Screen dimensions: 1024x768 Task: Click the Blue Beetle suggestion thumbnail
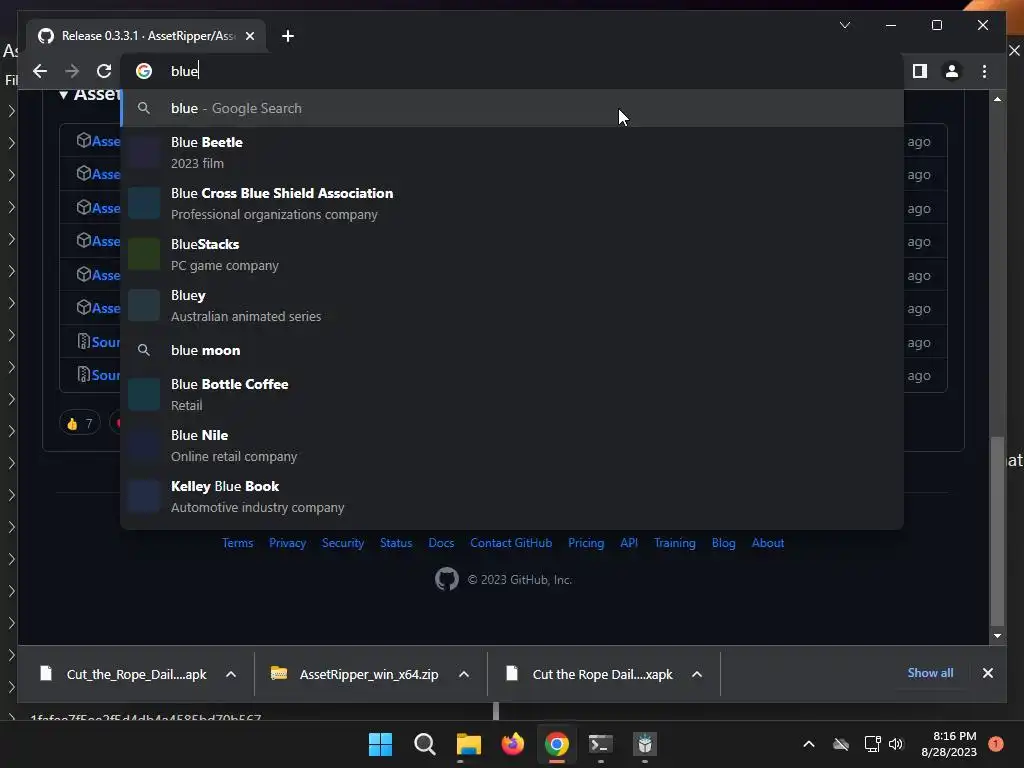click(144, 152)
